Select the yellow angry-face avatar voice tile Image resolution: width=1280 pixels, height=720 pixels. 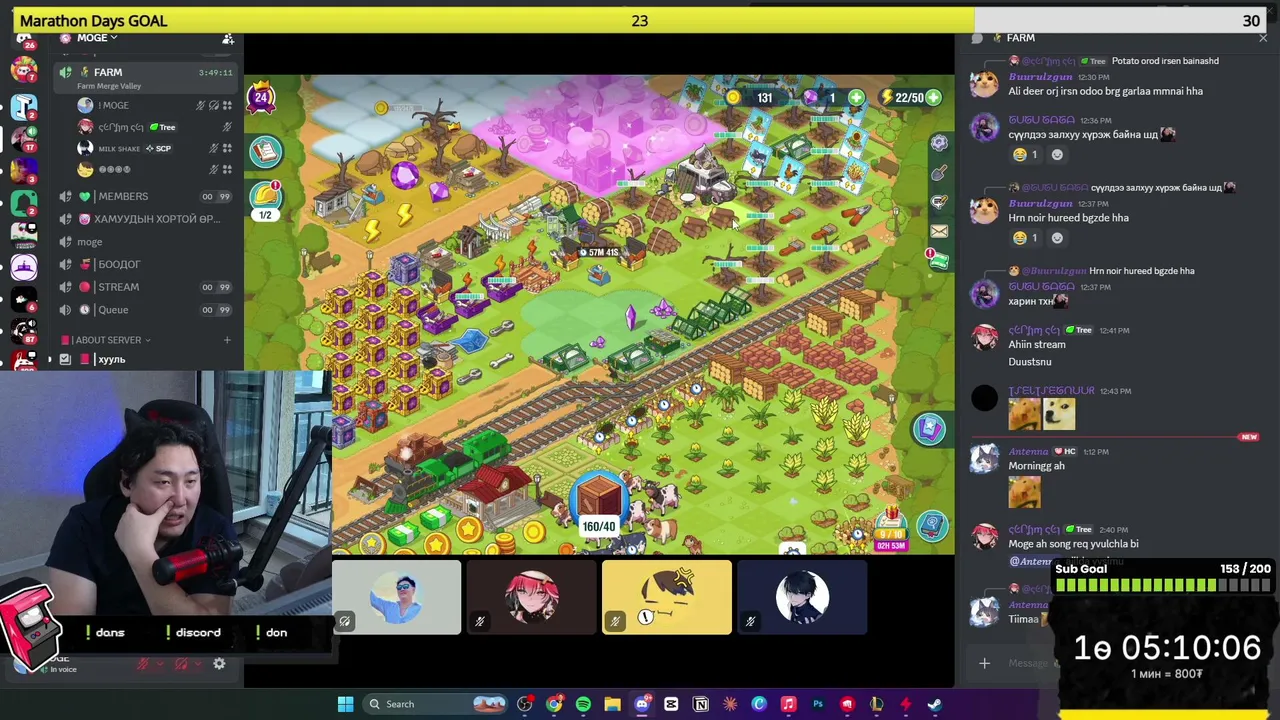coord(667,598)
